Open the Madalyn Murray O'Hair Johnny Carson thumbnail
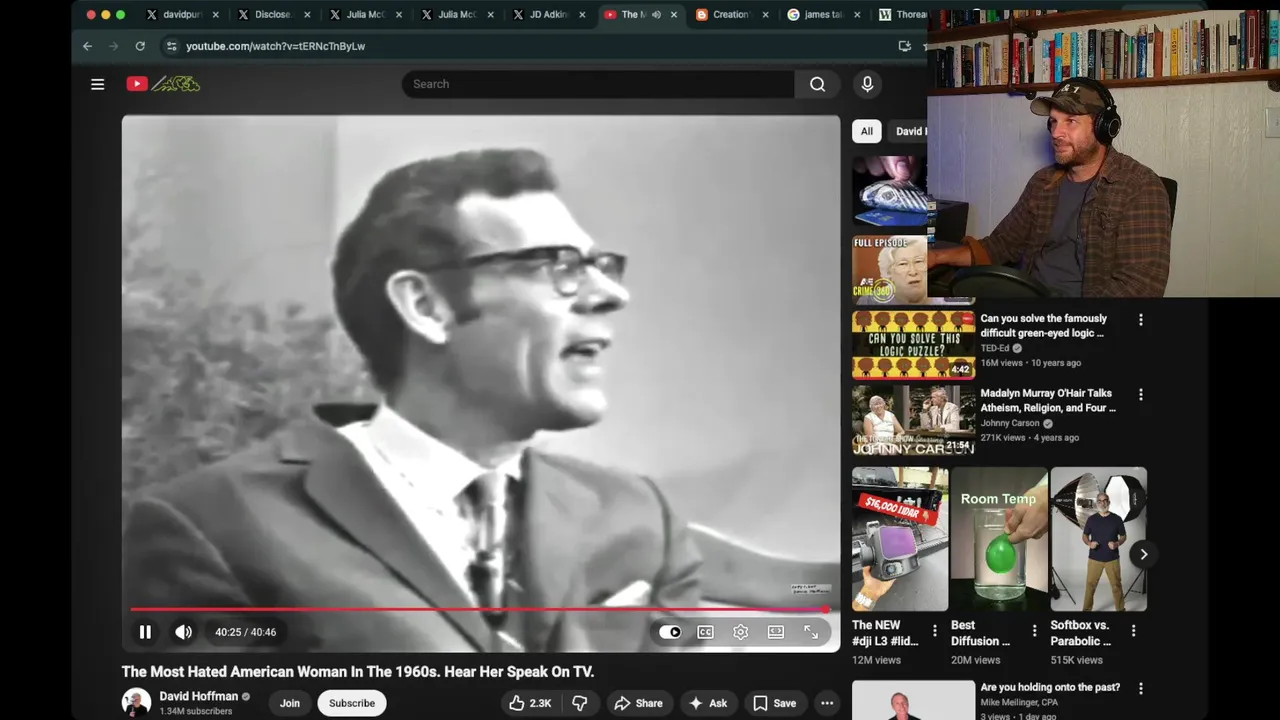Screen dimensions: 1280x720 913,420
